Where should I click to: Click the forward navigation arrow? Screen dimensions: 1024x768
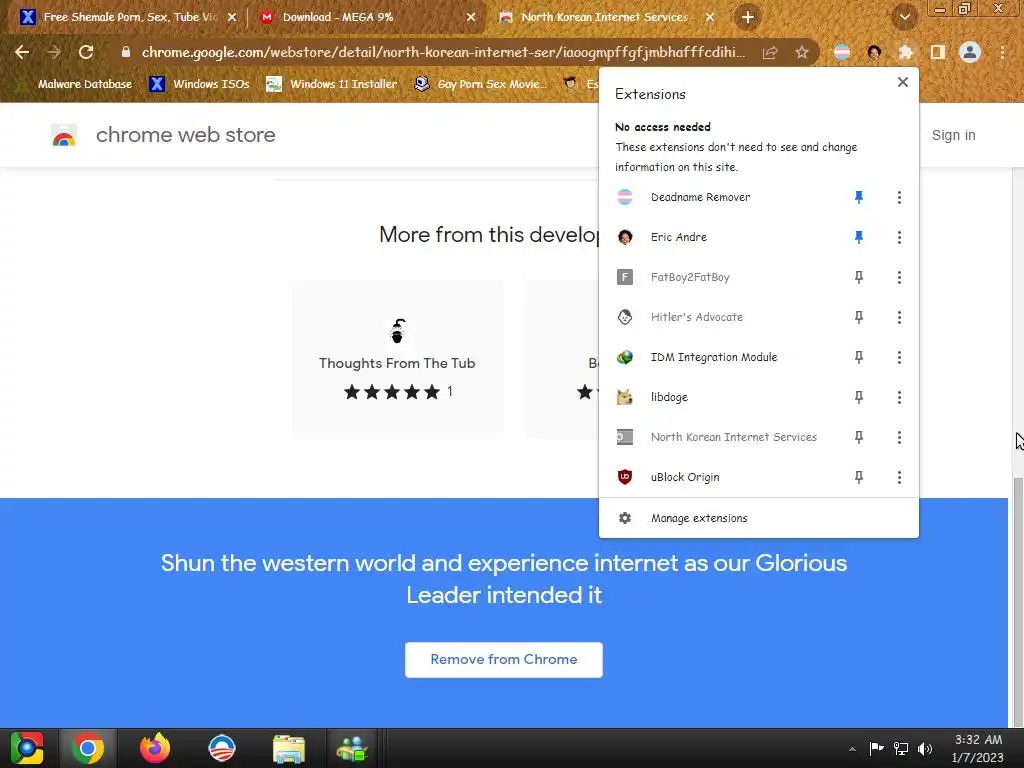[x=54, y=52]
